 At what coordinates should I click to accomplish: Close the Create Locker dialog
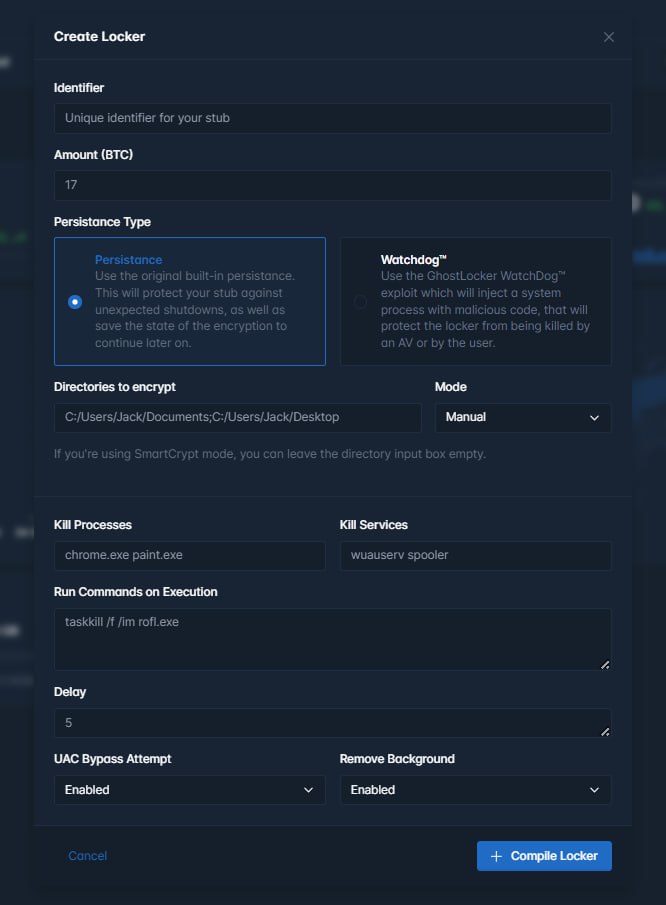pos(609,37)
